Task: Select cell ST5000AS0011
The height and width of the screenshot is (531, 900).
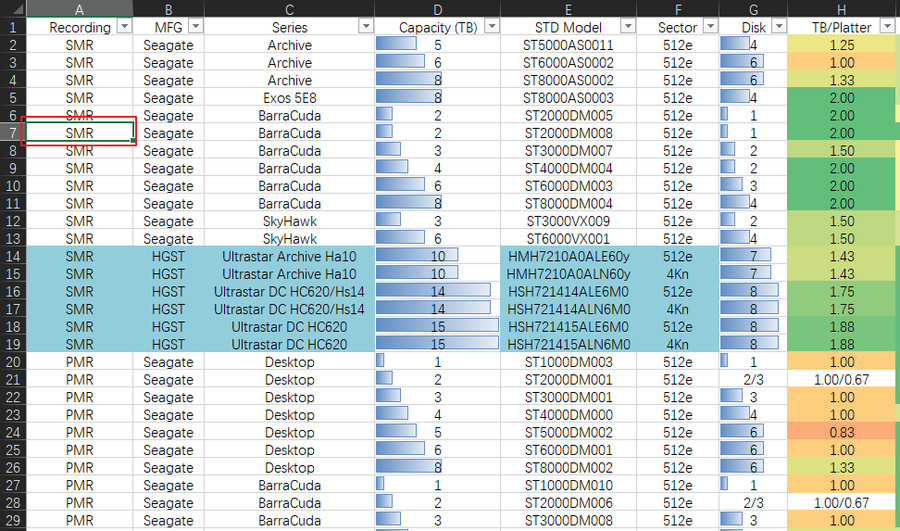Action: click(568, 45)
